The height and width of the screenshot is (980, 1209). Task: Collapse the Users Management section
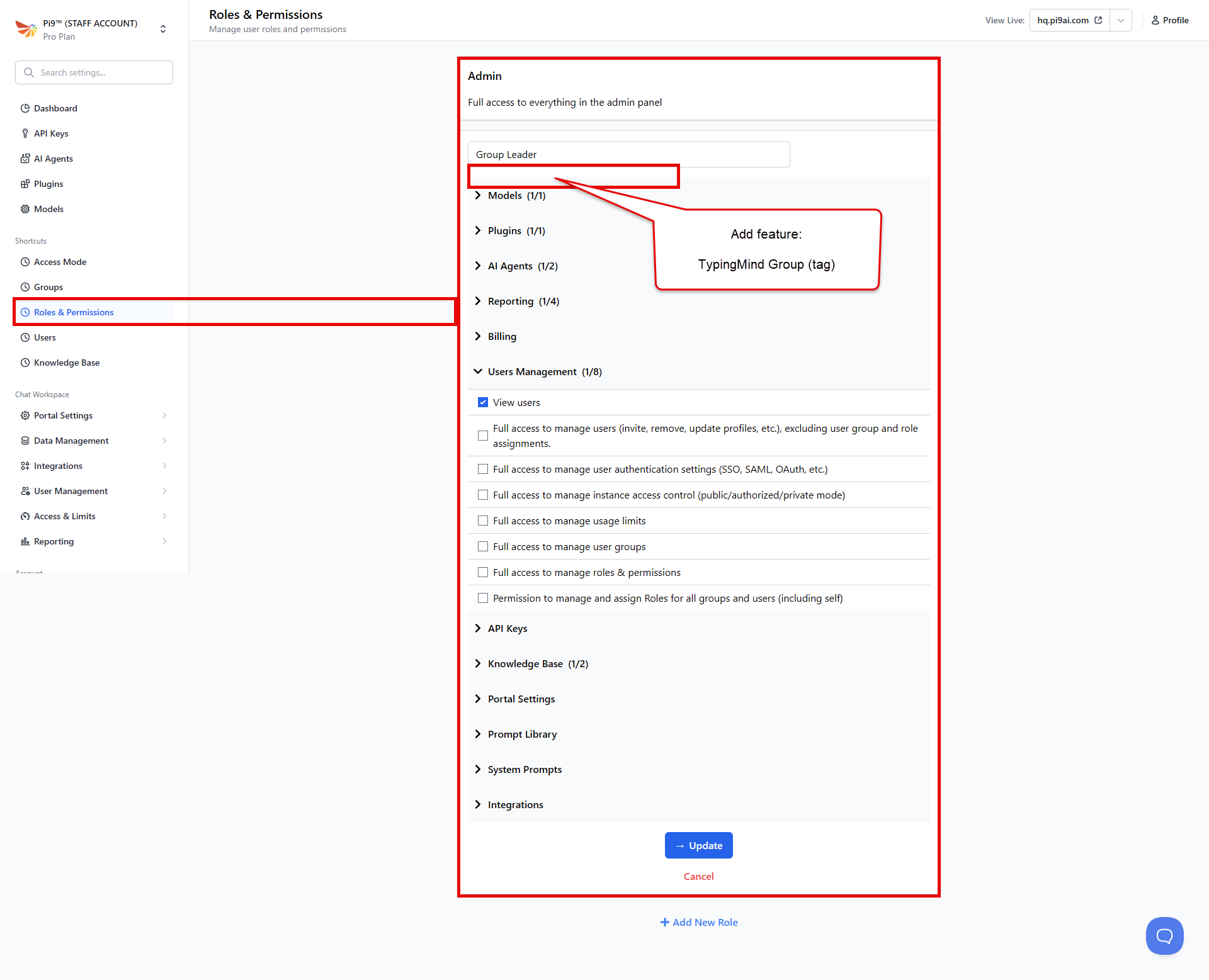(x=698, y=372)
